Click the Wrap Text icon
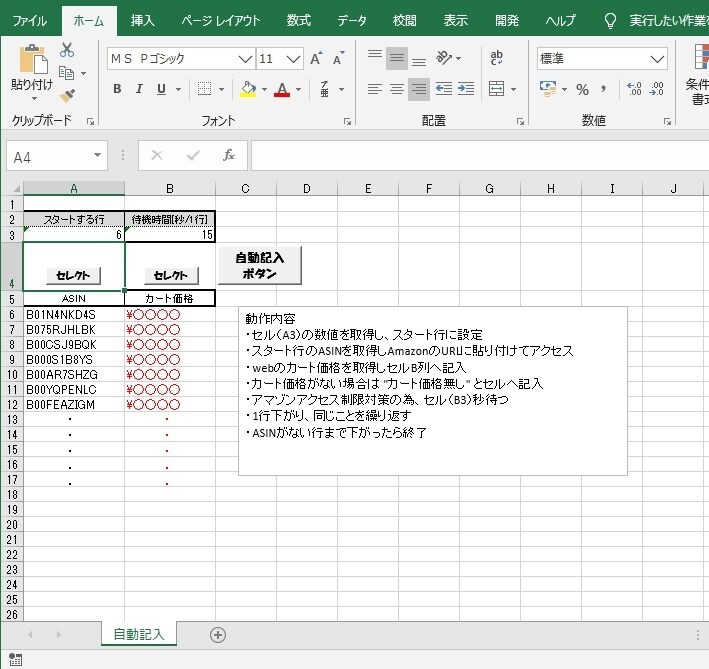Screen dimensions: 709x669 click(x=496, y=58)
